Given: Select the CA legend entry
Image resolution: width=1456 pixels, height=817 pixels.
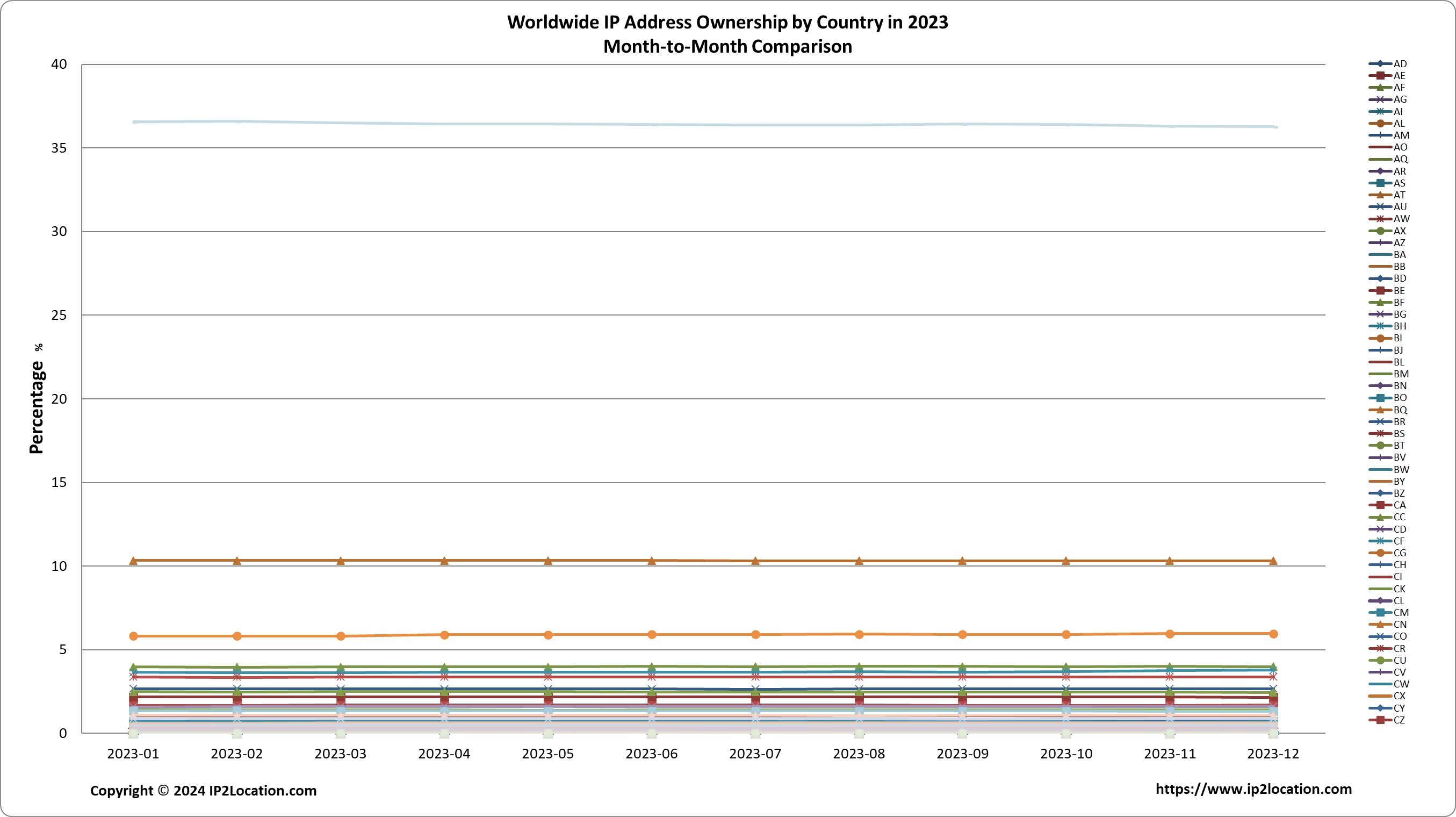Looking at the screenshot, I should pyautogui.click(x=1388, y=505).
